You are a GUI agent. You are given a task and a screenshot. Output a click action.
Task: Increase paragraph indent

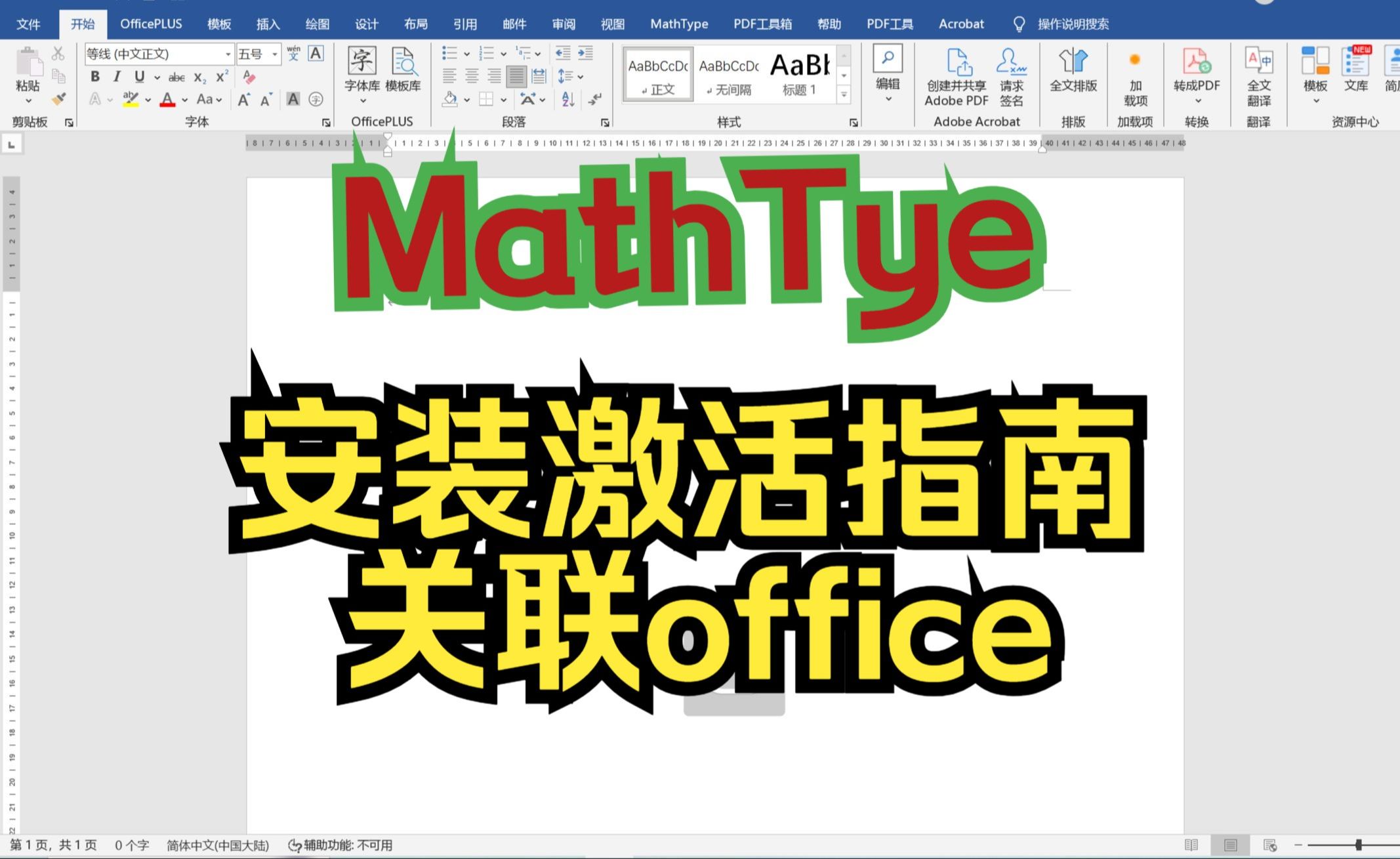(x=585, y=52)
